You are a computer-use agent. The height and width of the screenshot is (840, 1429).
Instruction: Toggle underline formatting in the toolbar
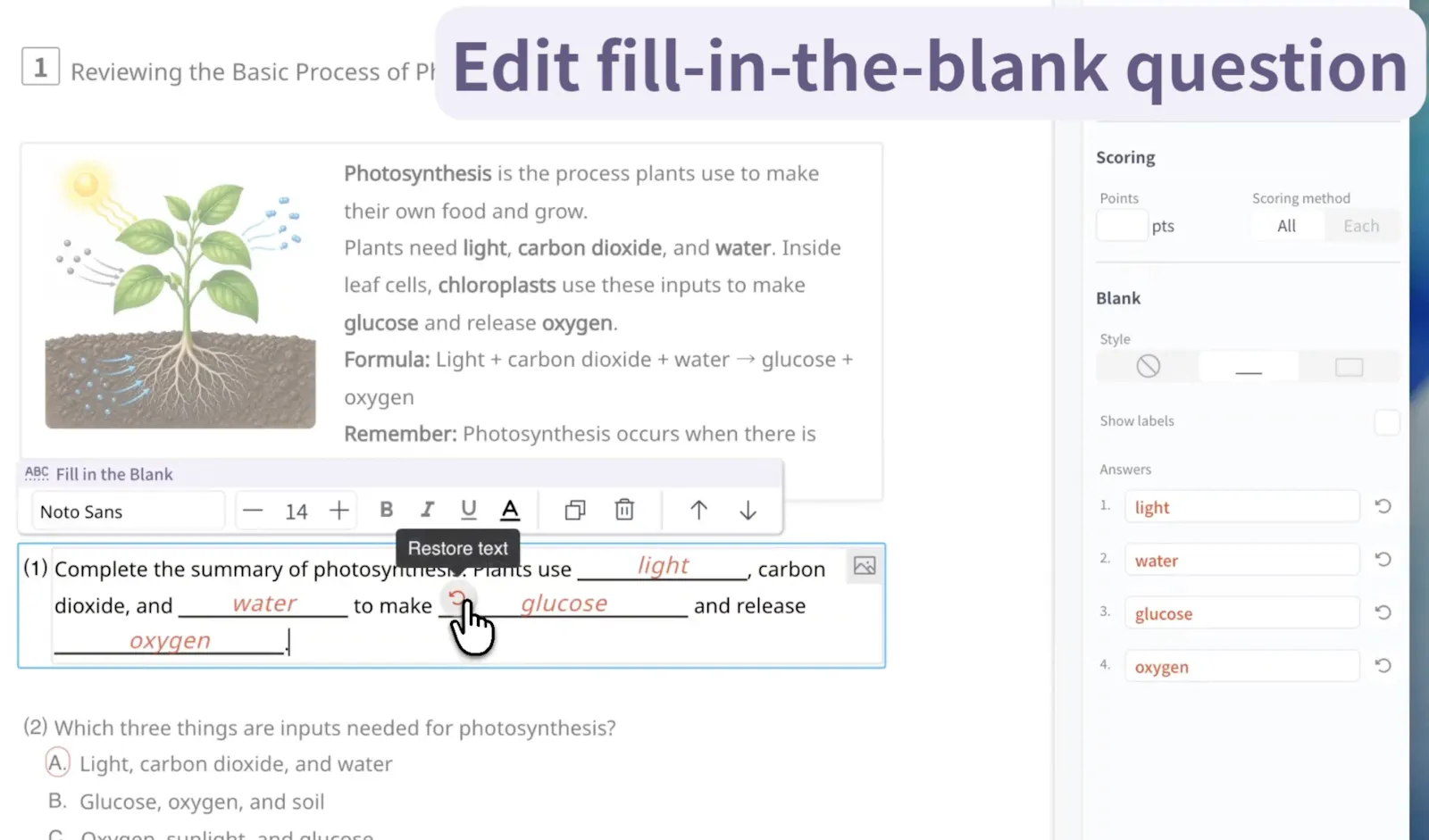pos(468,510)
